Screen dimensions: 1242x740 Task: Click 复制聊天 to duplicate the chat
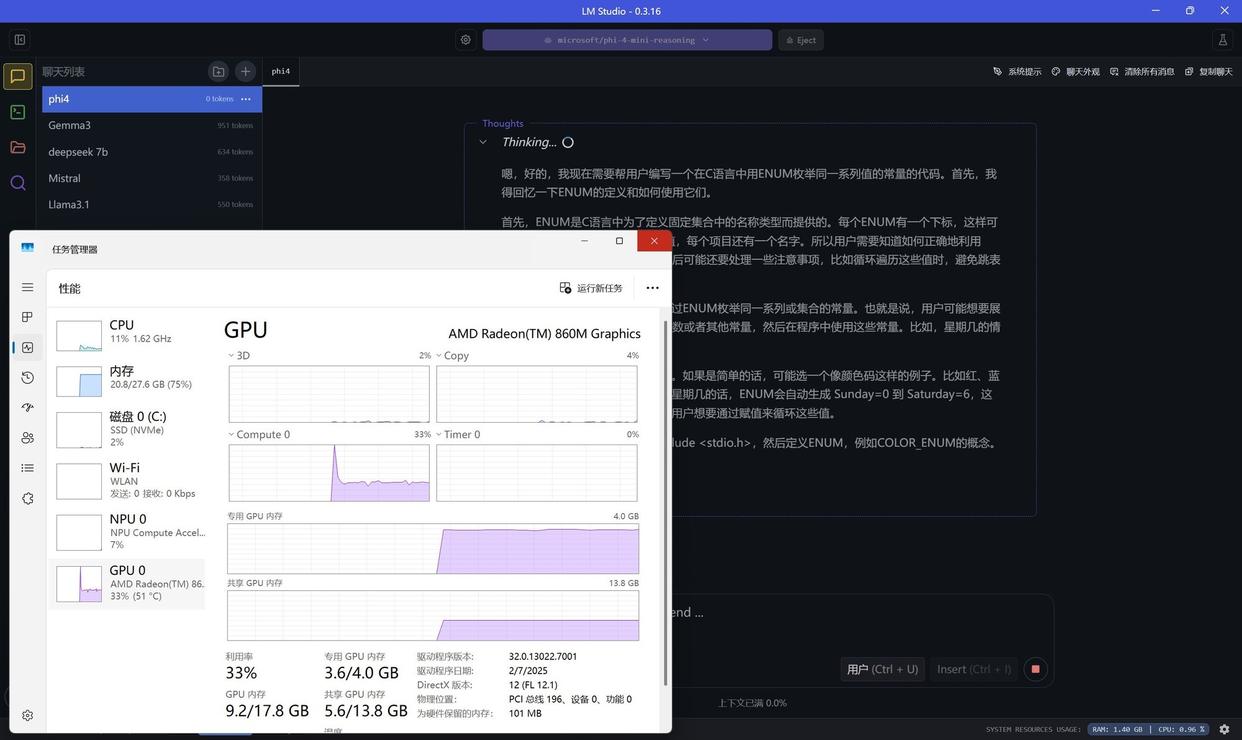tap(1209, 72)
